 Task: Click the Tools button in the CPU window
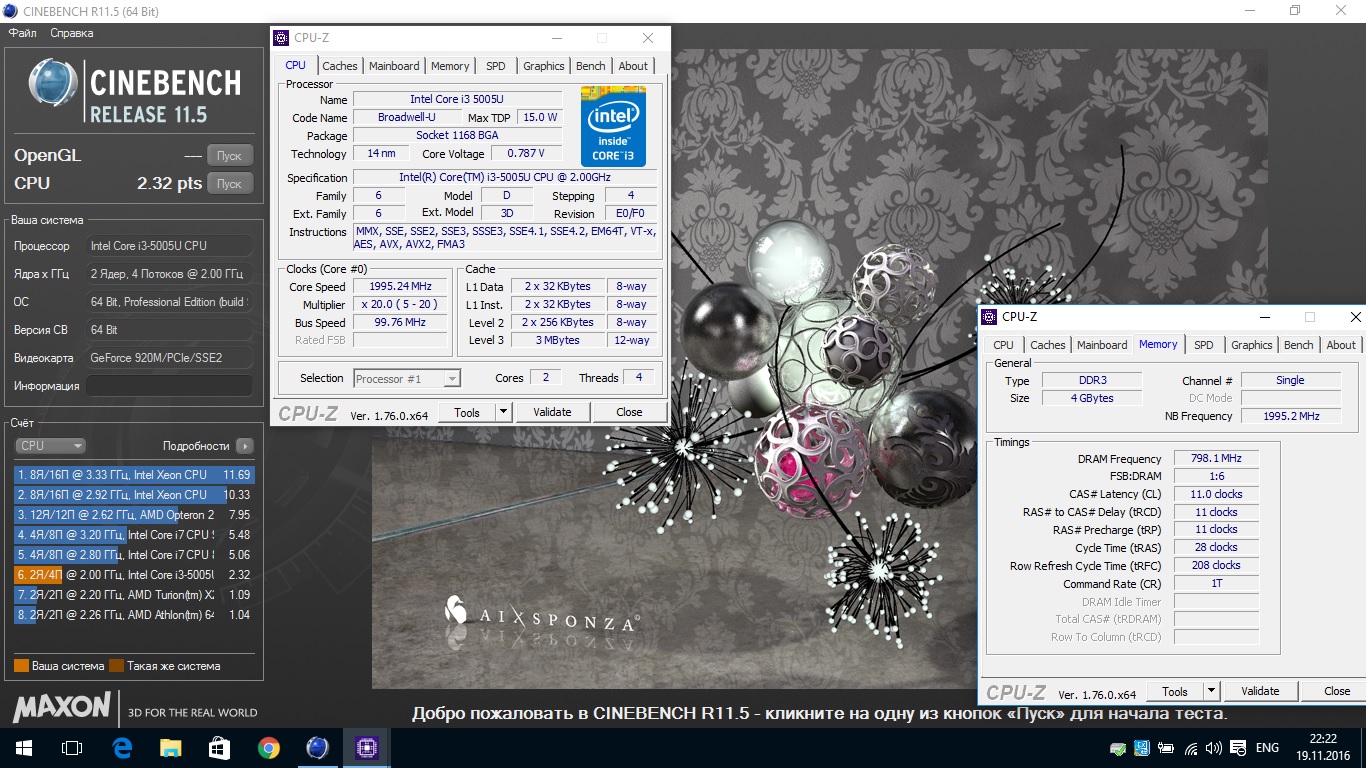tap(467, 412)
